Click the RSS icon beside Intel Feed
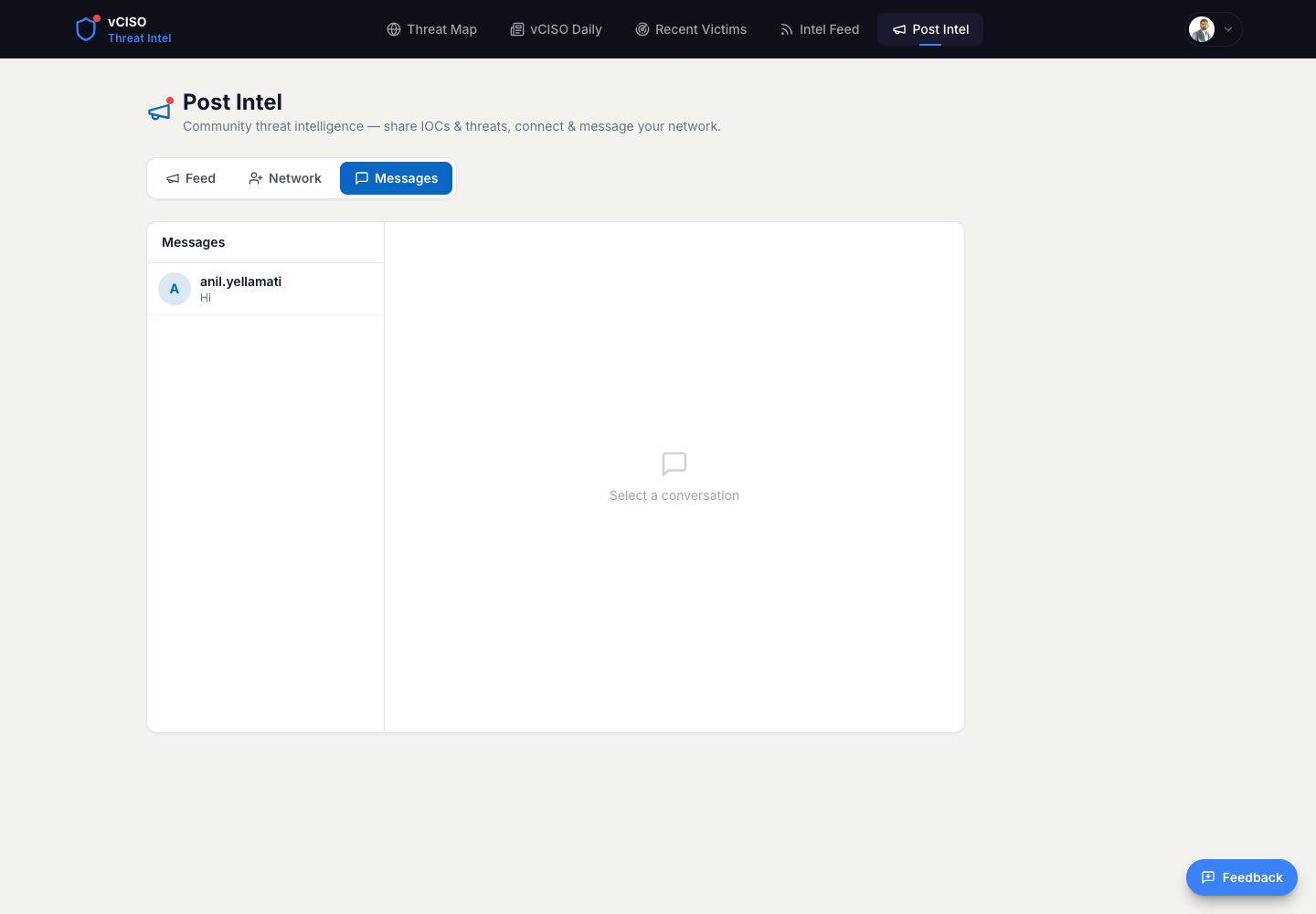Viewport: 1316px width, 914px height. tap(787, 29)
